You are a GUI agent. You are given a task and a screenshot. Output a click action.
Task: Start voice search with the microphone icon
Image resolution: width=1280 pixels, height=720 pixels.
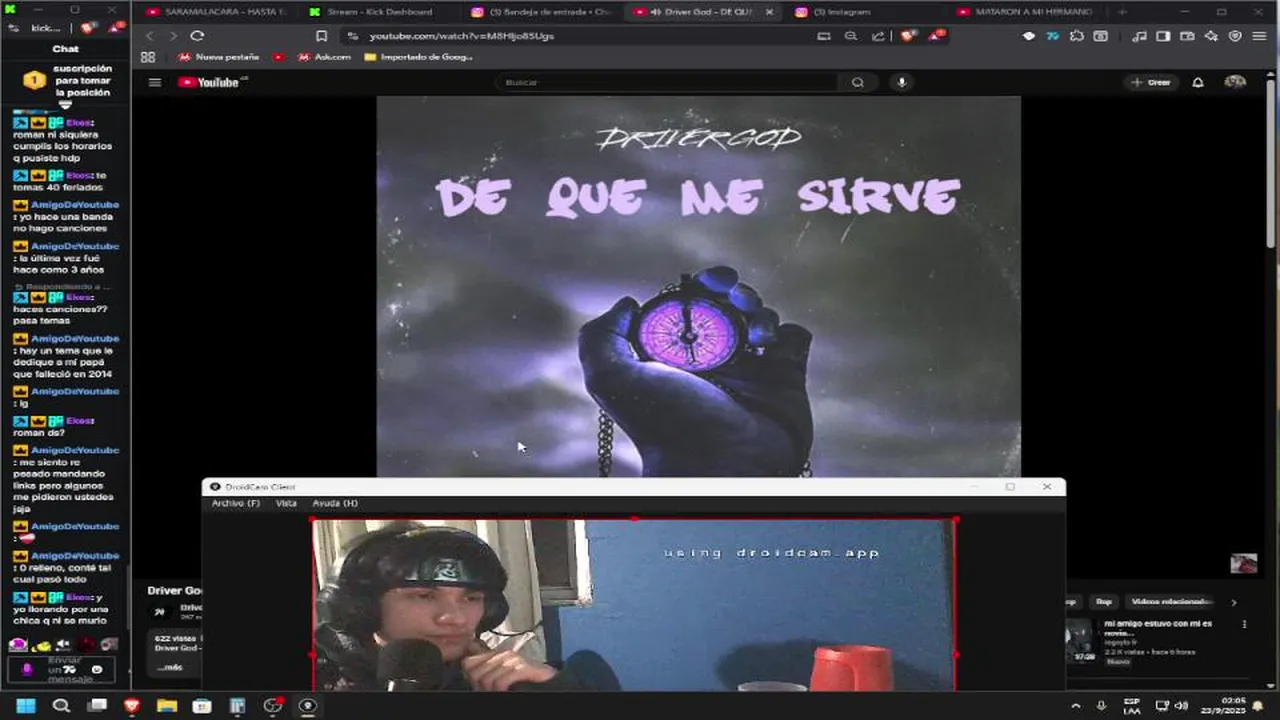901,82
